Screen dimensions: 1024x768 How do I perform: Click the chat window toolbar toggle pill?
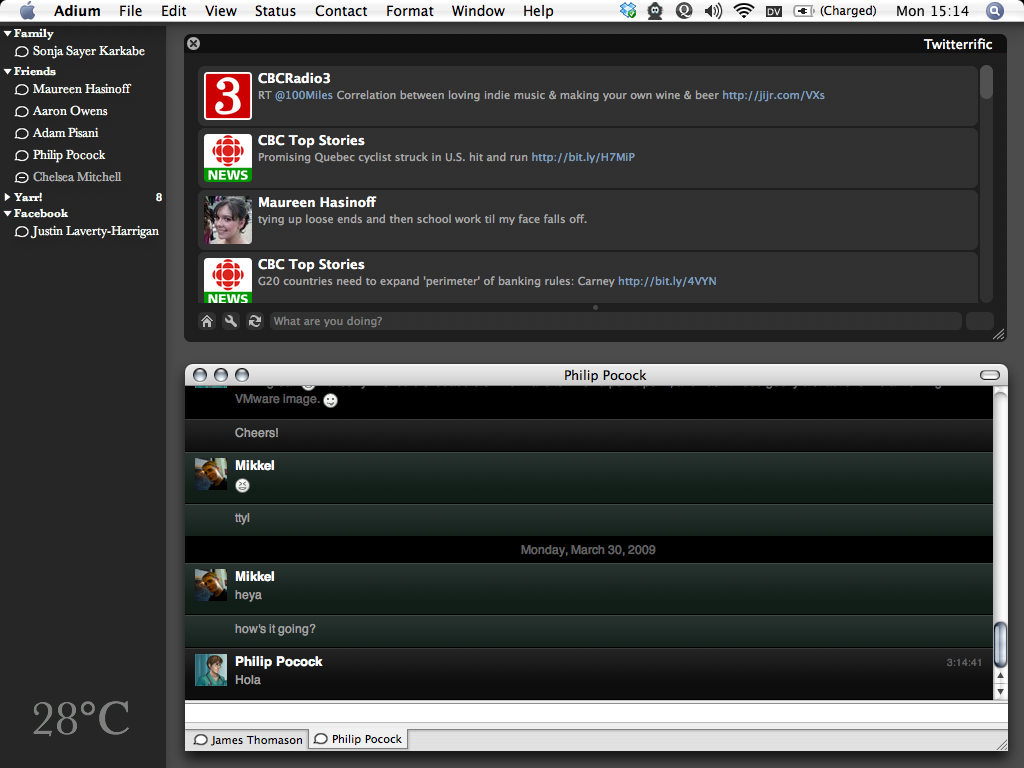tap(989, 375)
